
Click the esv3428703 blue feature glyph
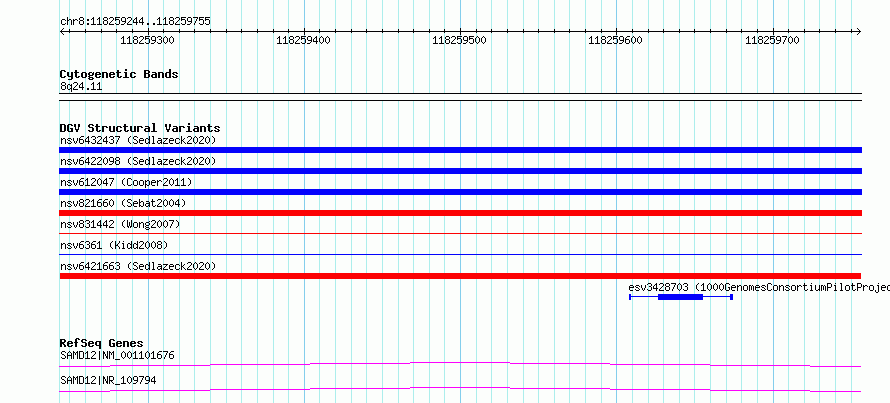(681, 297)
